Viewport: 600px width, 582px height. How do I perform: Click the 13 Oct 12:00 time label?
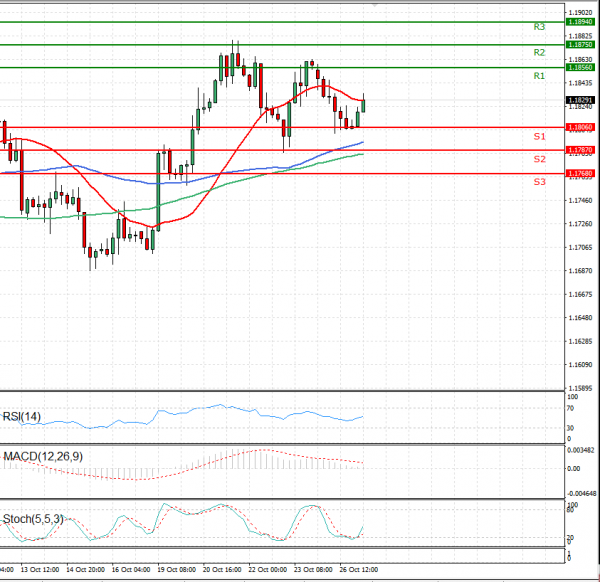coord(40,569)
